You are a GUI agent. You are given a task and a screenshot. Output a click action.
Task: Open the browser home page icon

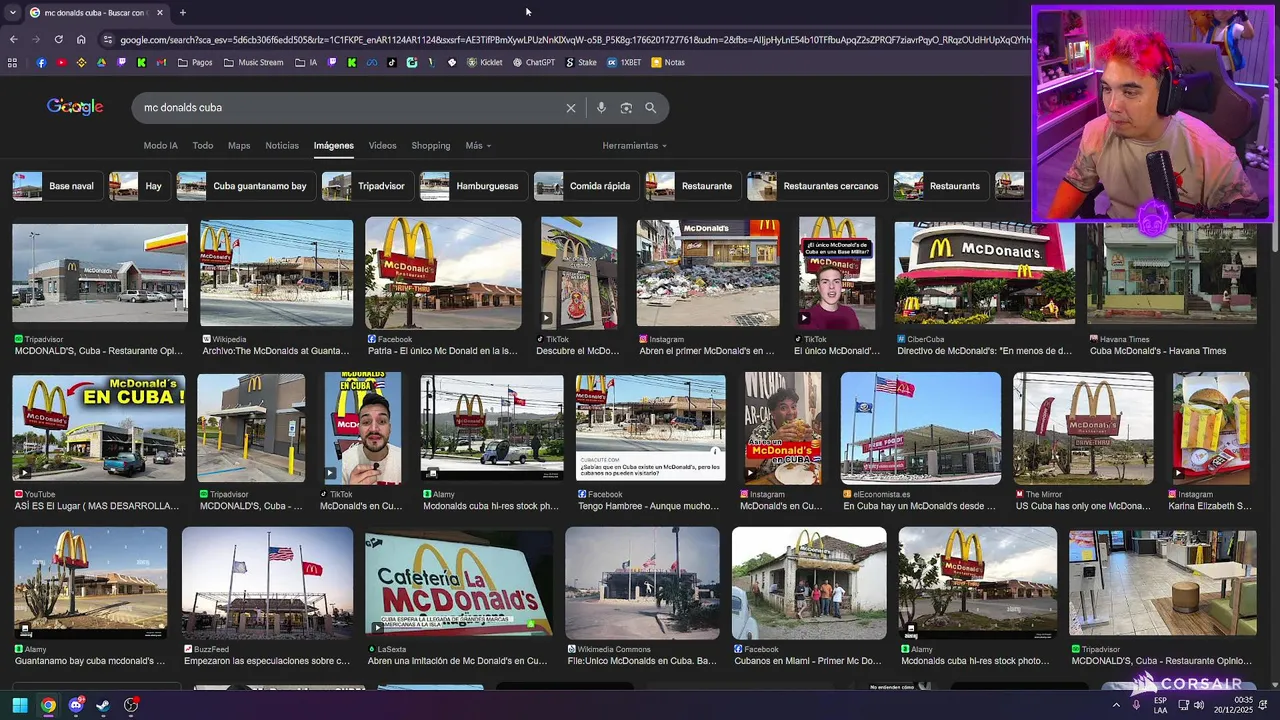[81, 40]
